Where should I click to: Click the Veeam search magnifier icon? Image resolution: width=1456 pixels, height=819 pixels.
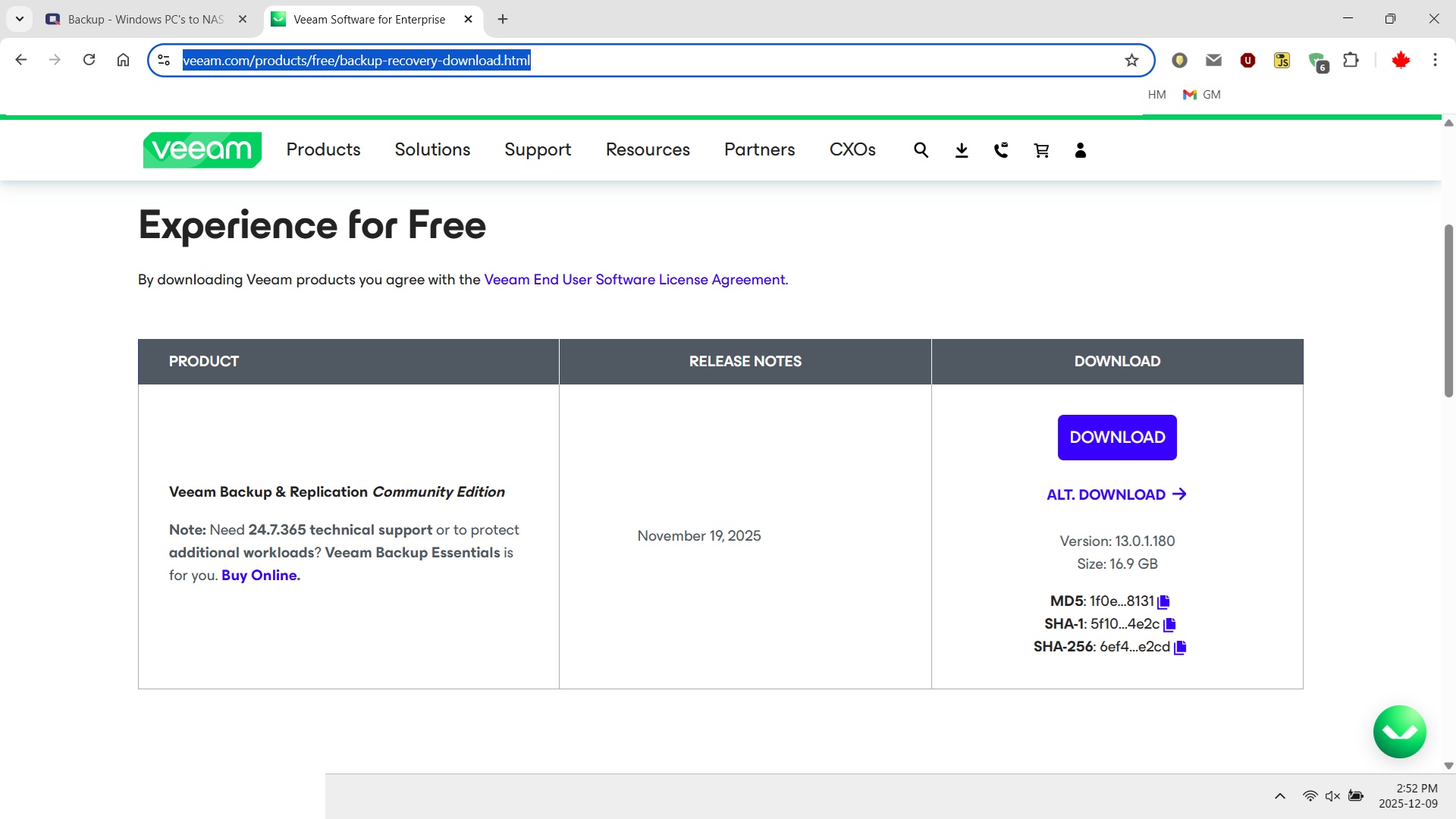coord(921,150)
